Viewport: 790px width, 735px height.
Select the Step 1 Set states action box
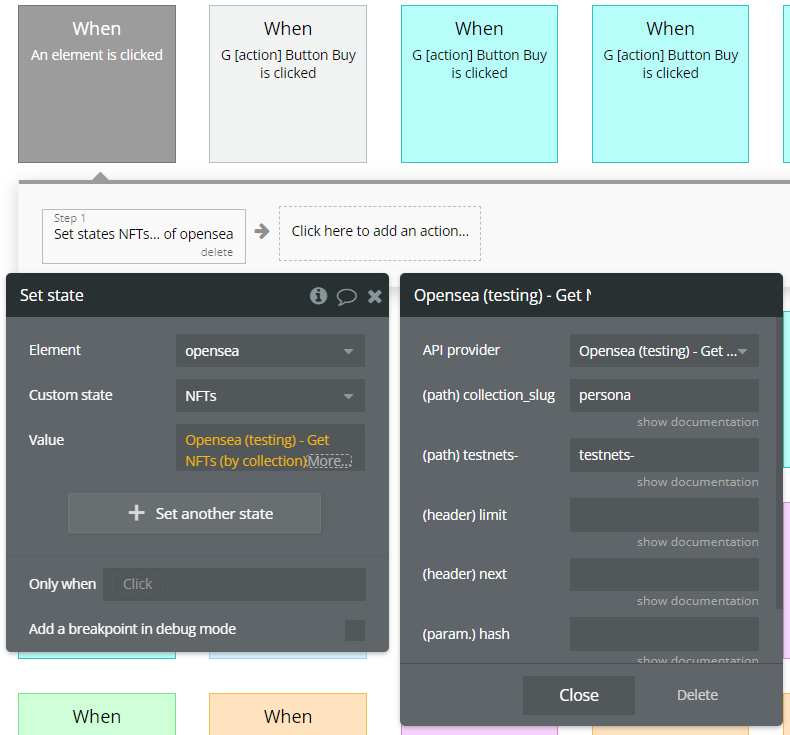[144, 236]
